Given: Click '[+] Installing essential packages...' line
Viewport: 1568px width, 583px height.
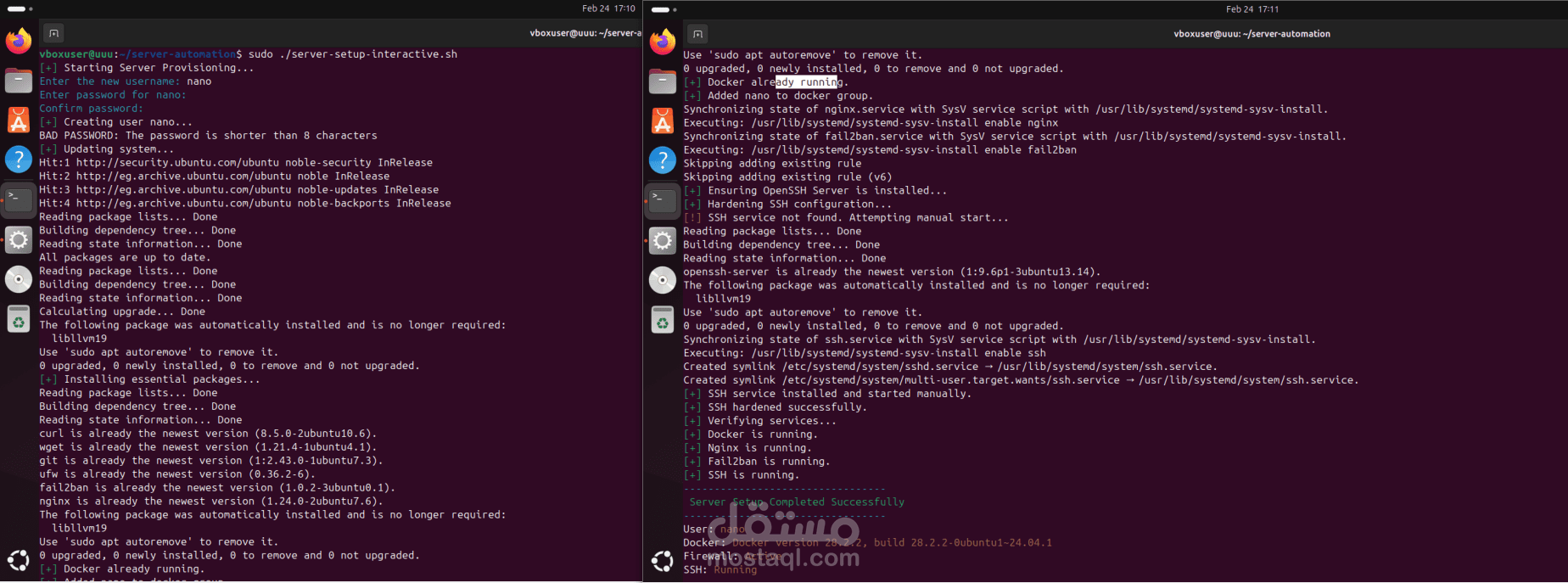Looking at the screenshot, I should [150, 380].
